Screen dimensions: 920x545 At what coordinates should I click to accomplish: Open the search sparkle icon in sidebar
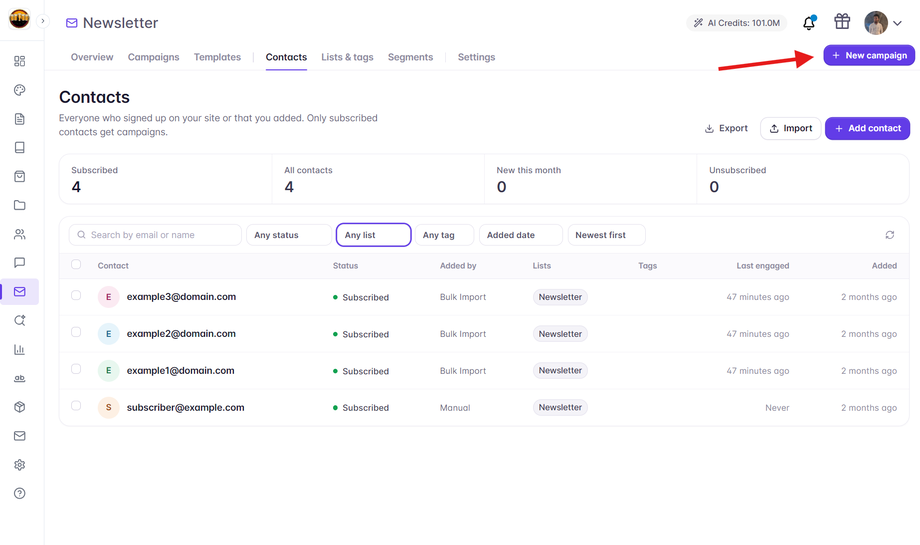[19, 320]
